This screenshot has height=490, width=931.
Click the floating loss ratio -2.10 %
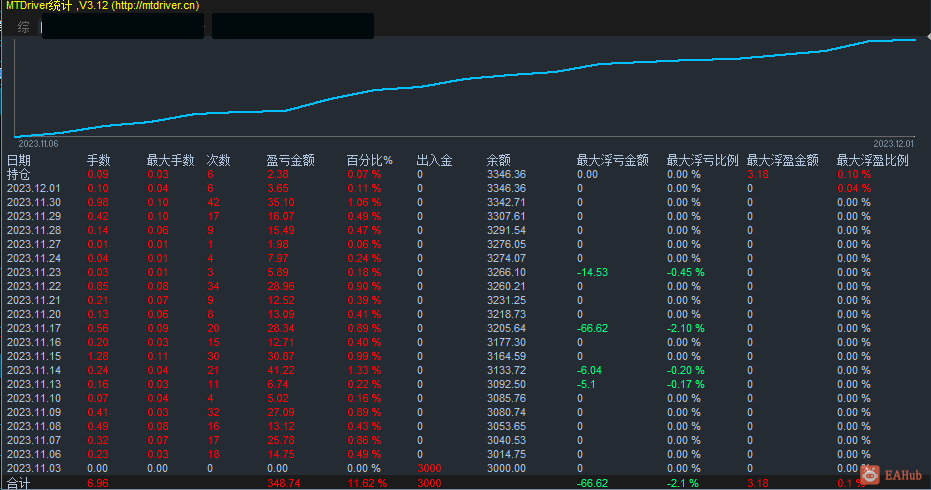[x=686, y=328]
